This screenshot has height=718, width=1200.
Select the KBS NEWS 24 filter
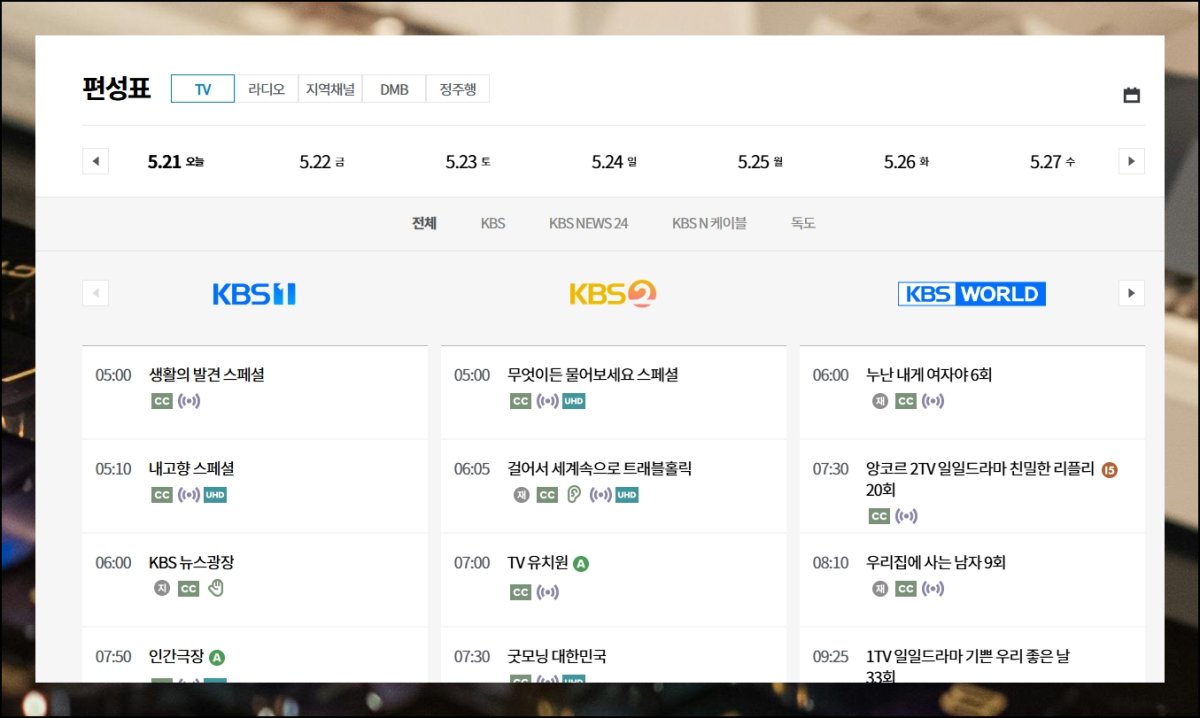588,223
